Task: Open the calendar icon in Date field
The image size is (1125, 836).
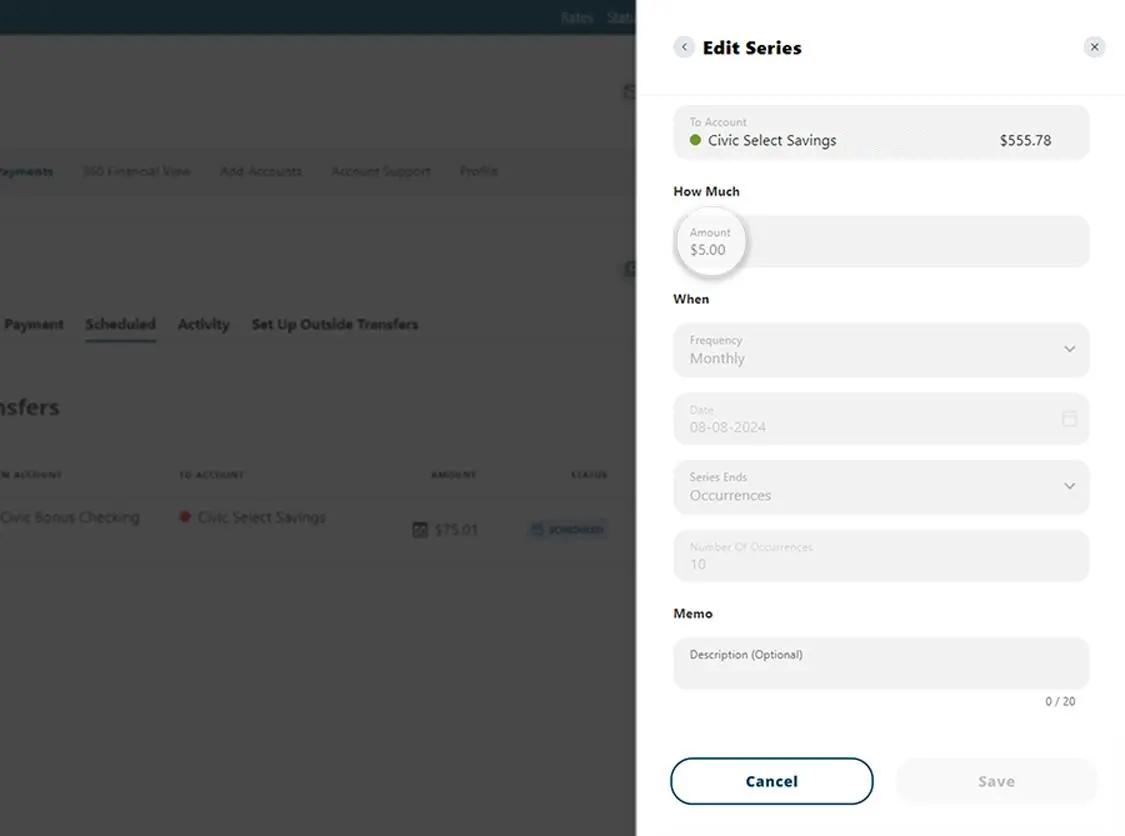Action: pyautogui.click(x=1069, y=418)
